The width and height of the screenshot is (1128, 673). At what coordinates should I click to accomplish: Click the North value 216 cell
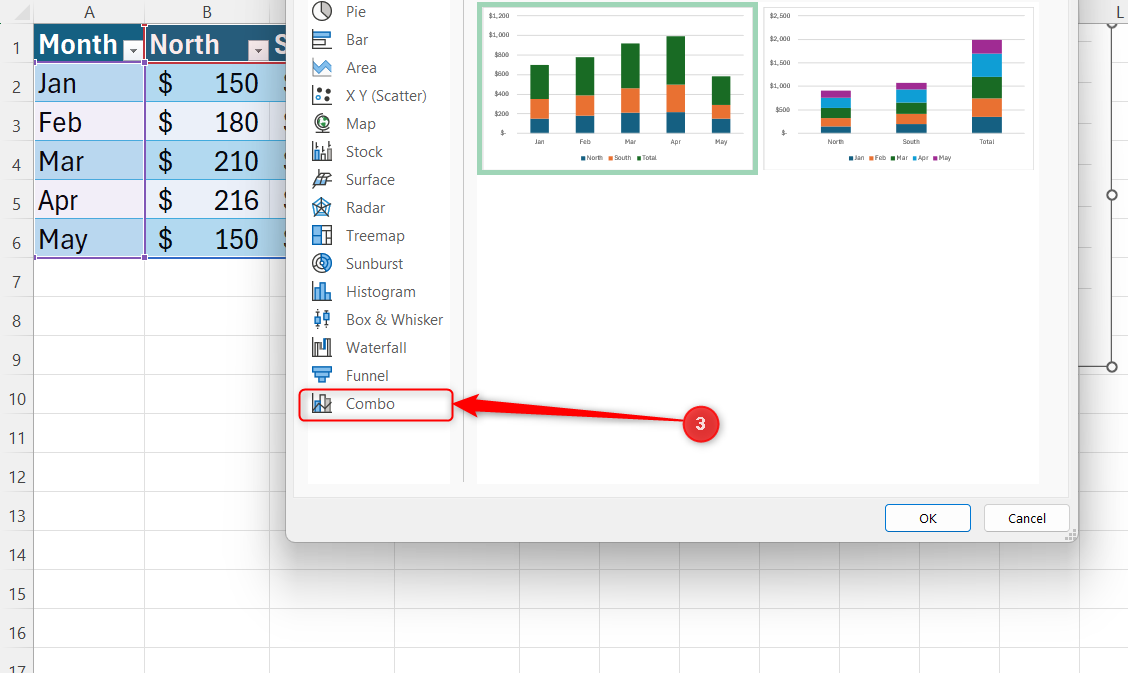(x=207, y=199)
